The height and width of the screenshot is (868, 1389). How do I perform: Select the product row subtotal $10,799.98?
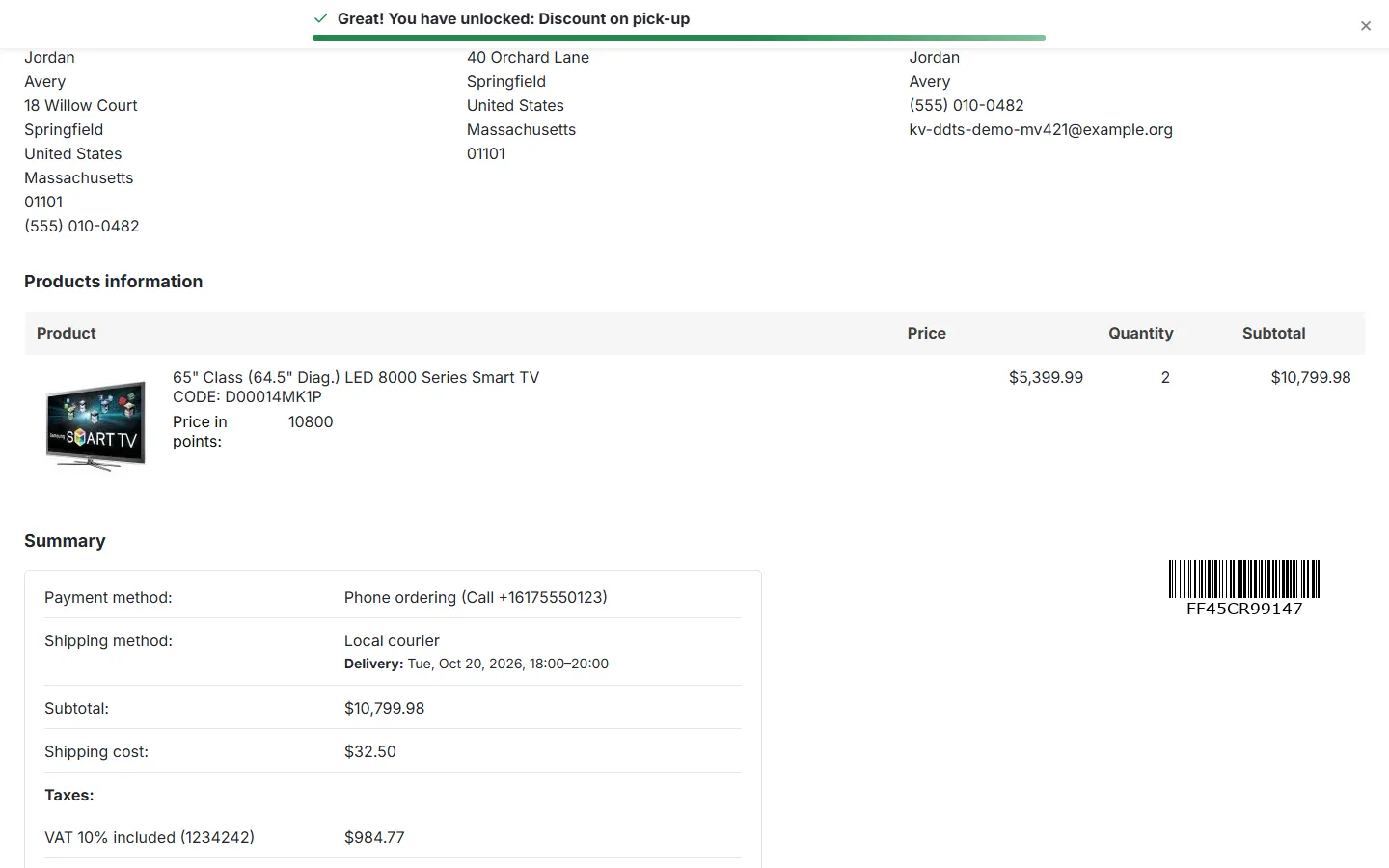tap(1311, 377)
